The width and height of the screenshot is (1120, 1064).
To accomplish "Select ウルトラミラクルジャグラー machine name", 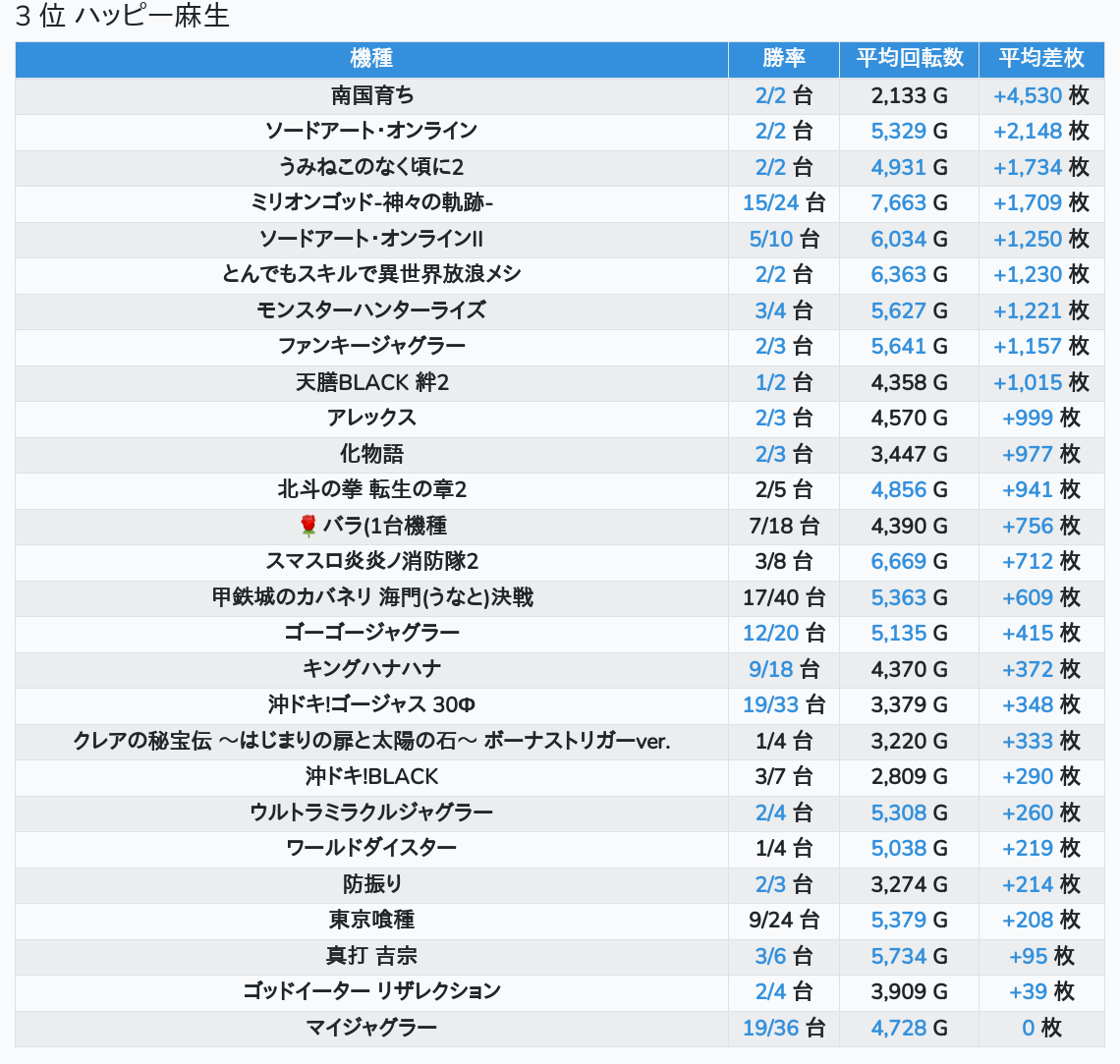I will pos(371,812).
